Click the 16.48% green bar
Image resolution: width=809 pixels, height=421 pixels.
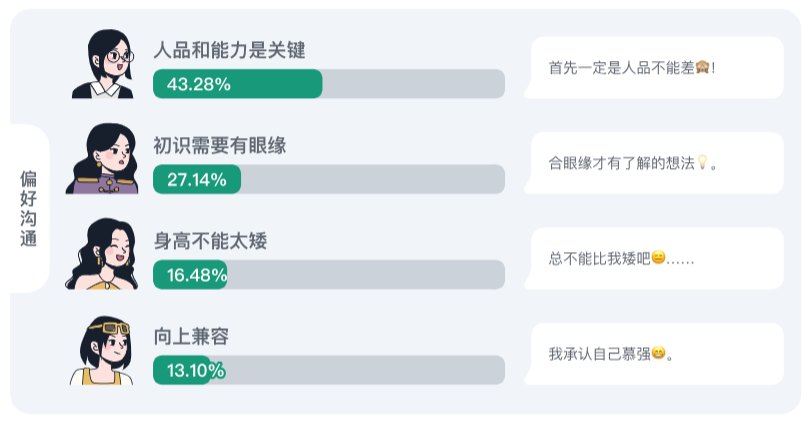pos(190,274)
